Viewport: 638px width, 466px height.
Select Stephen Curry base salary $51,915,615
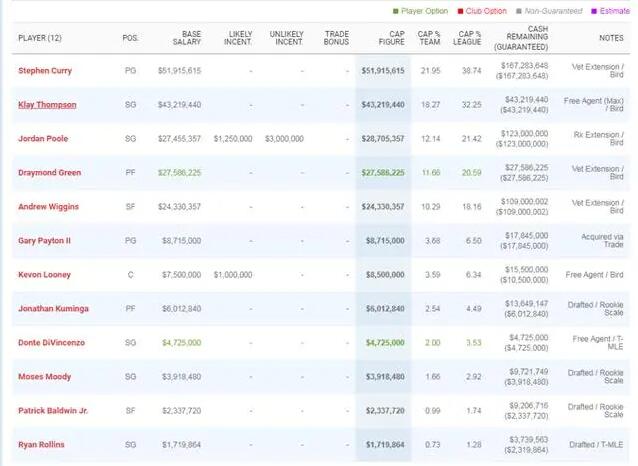179,71
